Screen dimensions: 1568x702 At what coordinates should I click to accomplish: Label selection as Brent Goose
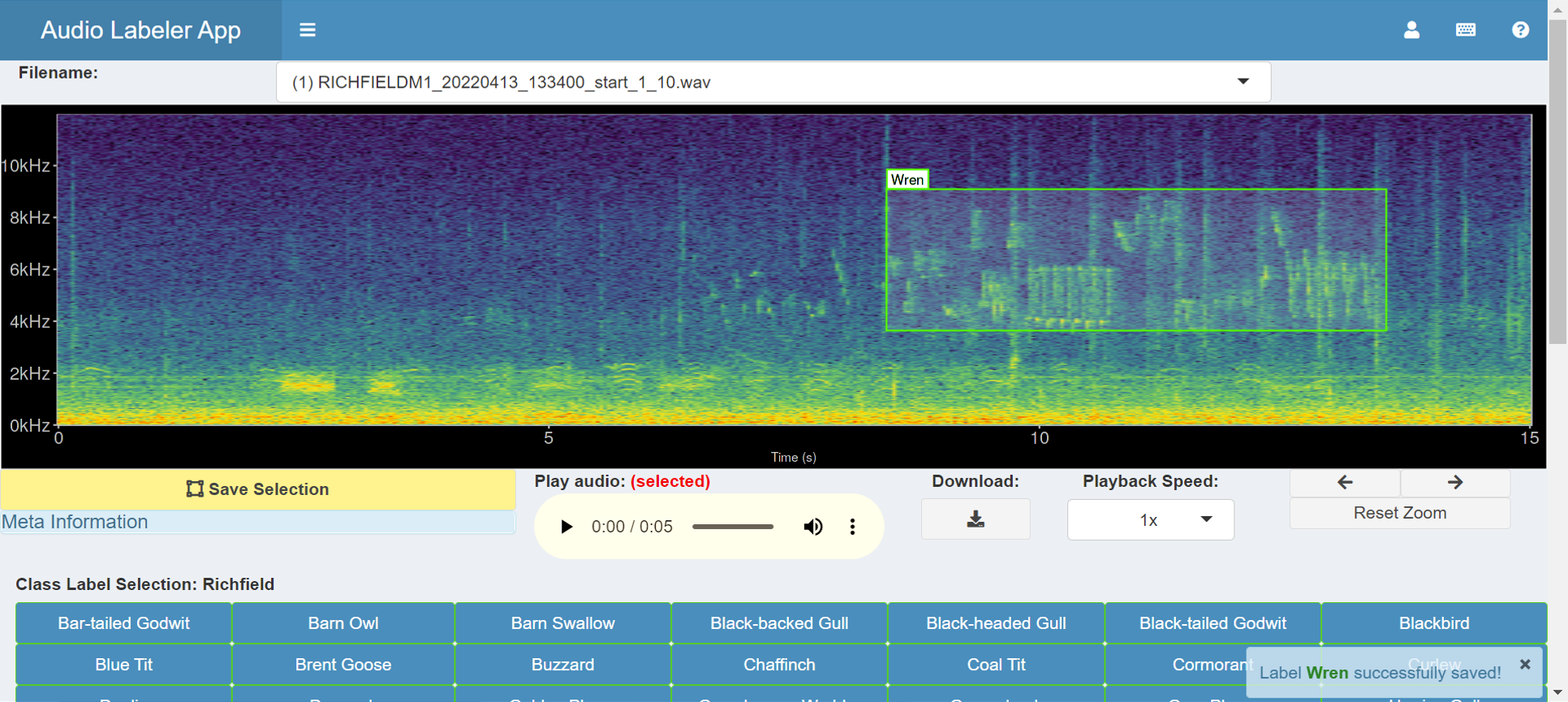[343, 665]
